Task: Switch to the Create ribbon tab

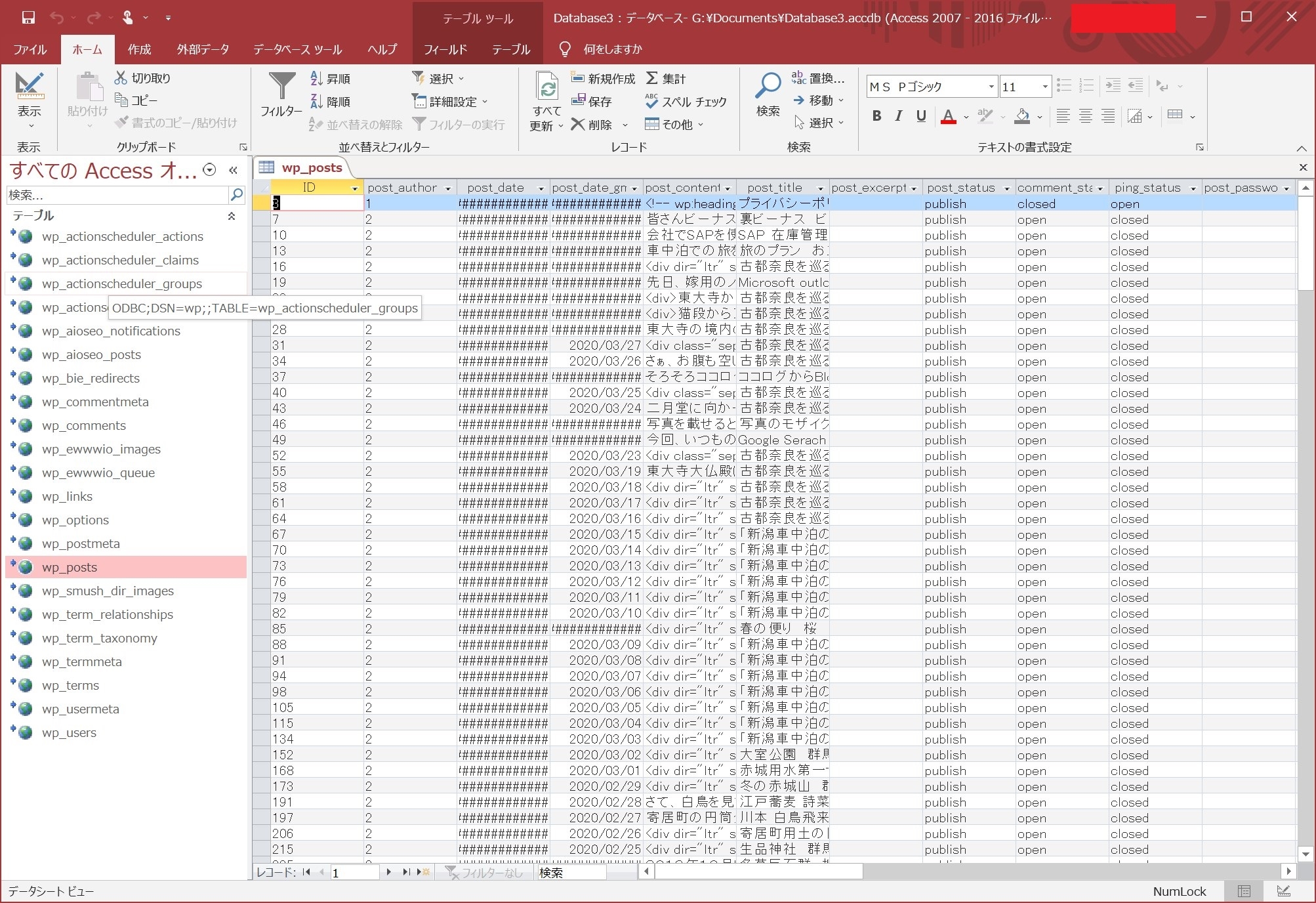Action: 139,49
